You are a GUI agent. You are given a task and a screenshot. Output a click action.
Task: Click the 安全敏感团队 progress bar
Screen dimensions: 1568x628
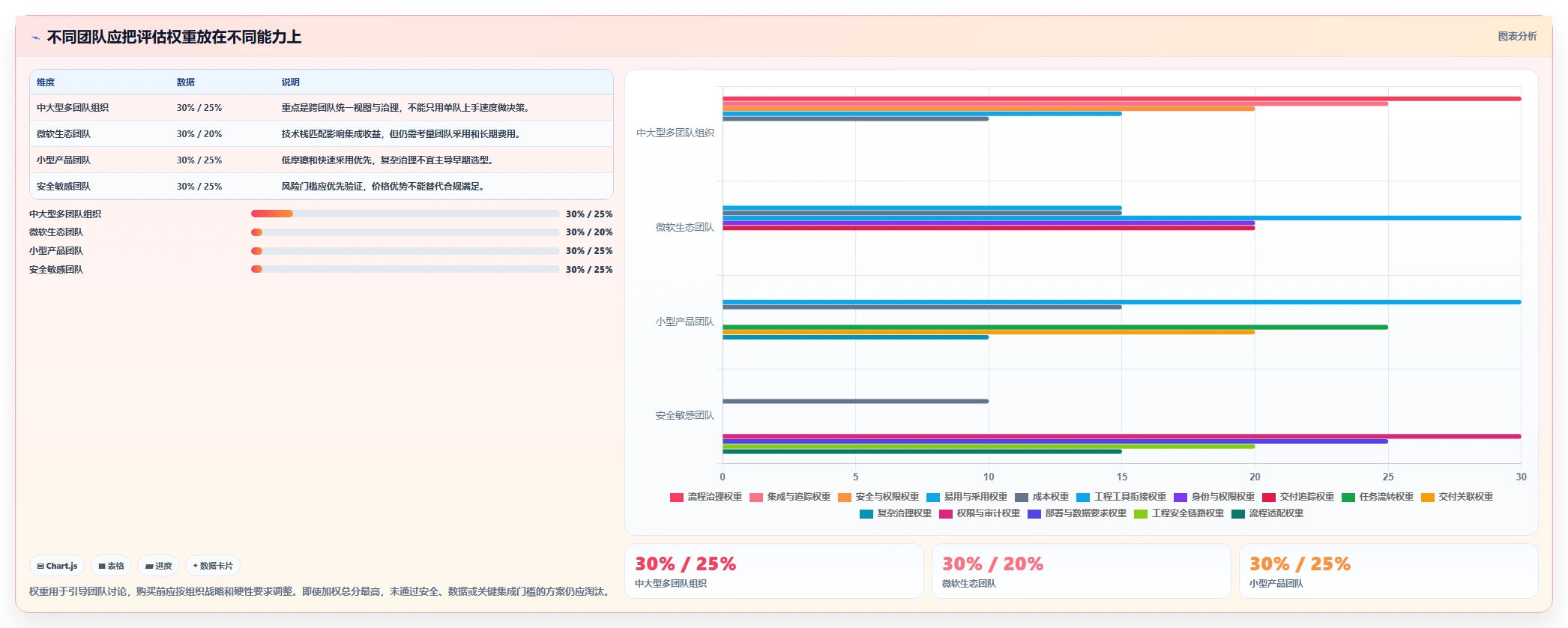[x=405, y=269]
